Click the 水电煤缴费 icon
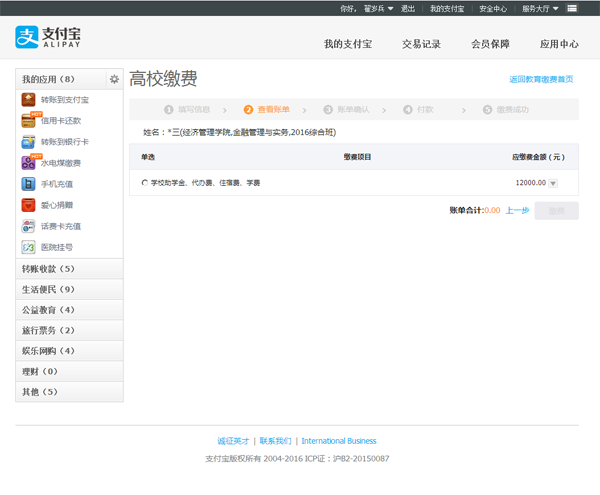This screenshot has height=495, width=600. click(x=28, y=163)
